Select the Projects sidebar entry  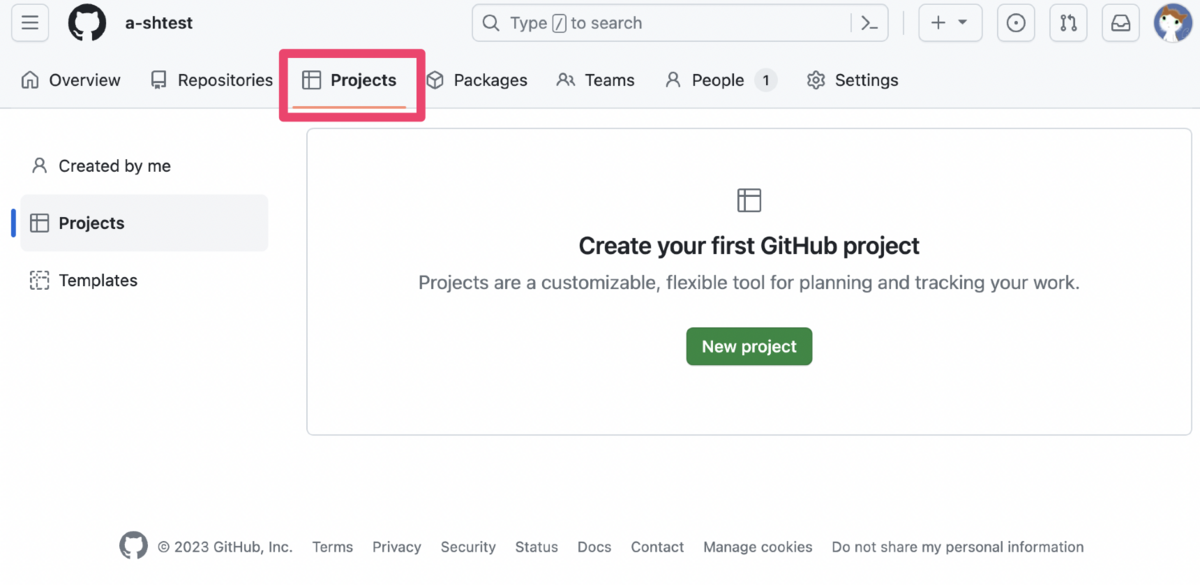coord(91,222)
